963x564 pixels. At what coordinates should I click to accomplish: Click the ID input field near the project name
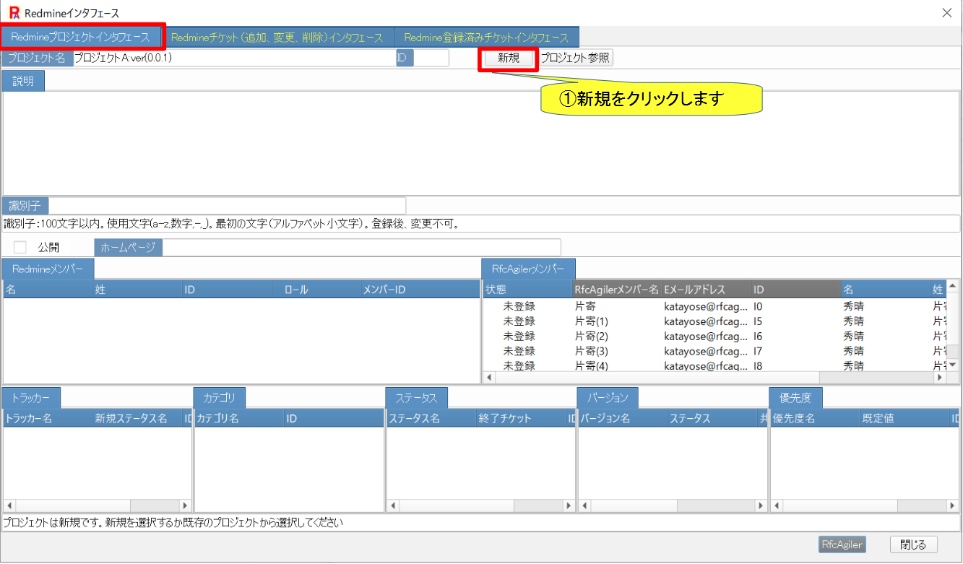[x=431, y=58]
